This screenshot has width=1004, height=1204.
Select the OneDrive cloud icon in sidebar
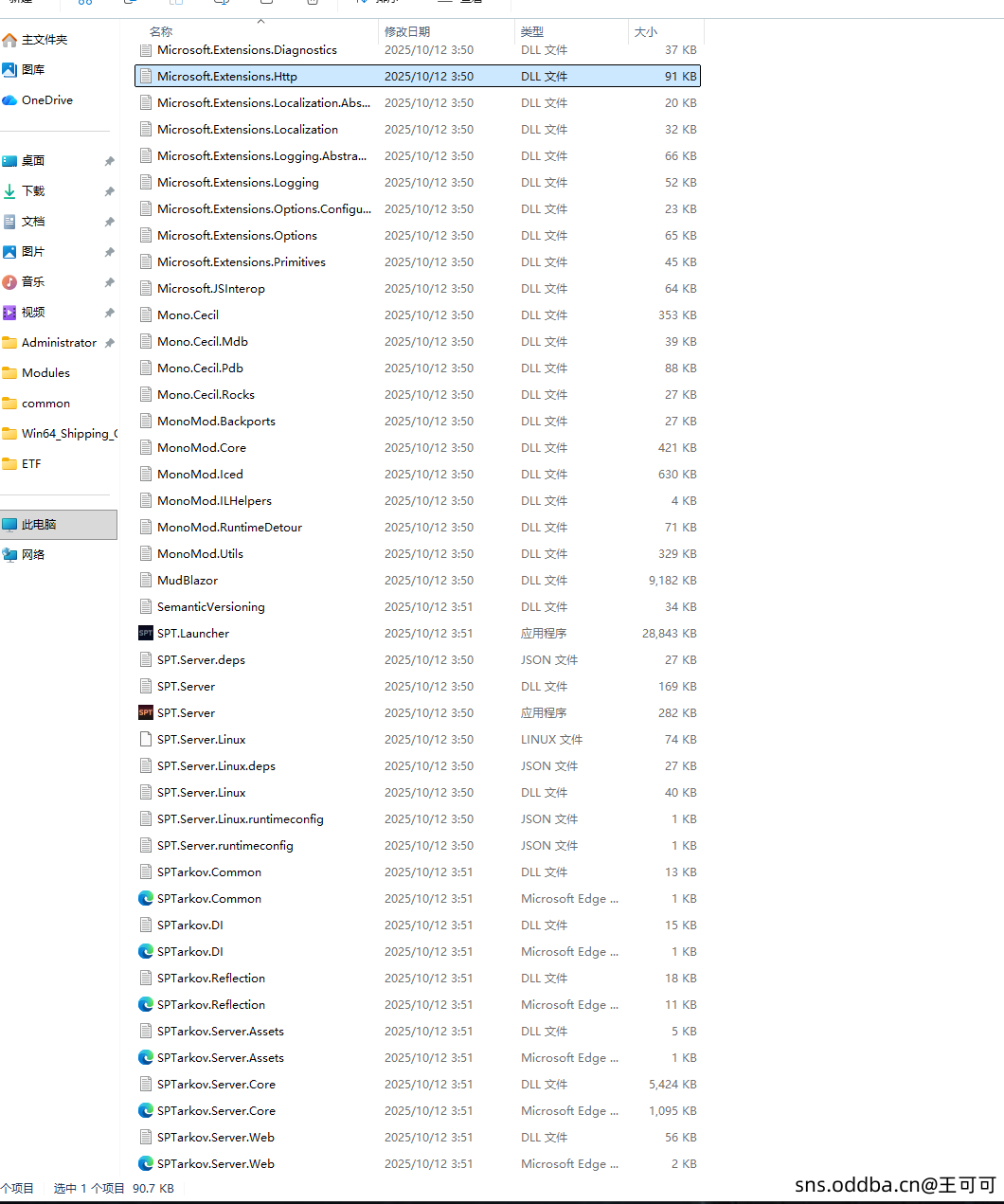(x=9, y=100)
